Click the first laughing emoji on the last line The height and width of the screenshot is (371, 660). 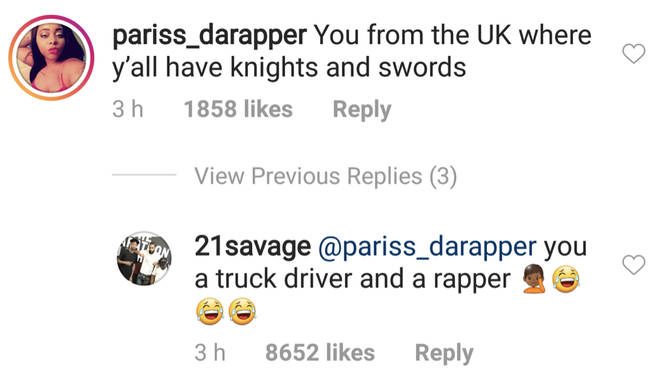210,311
